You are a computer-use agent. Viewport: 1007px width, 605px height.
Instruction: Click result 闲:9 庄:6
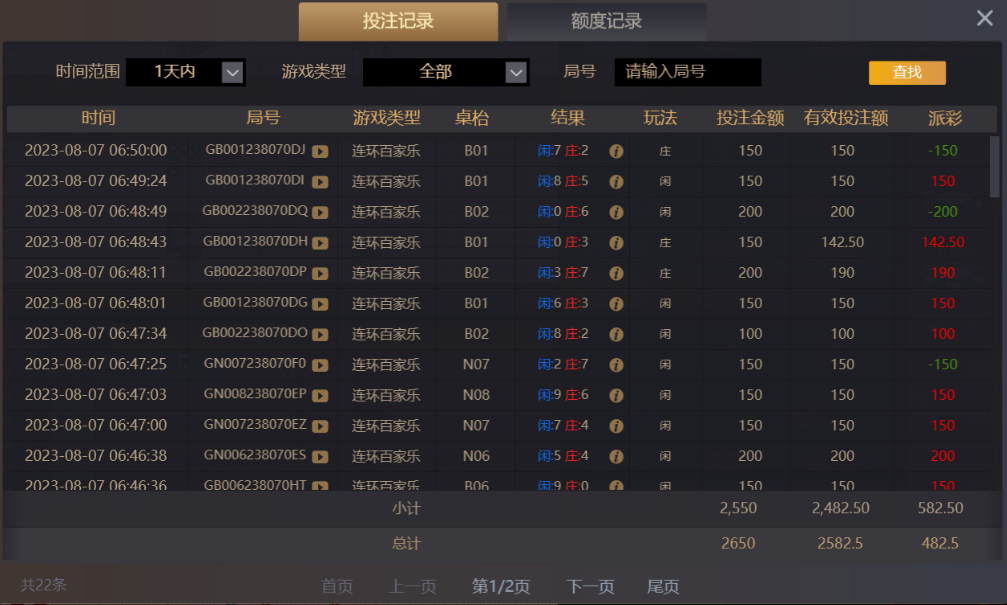(563, 395)
